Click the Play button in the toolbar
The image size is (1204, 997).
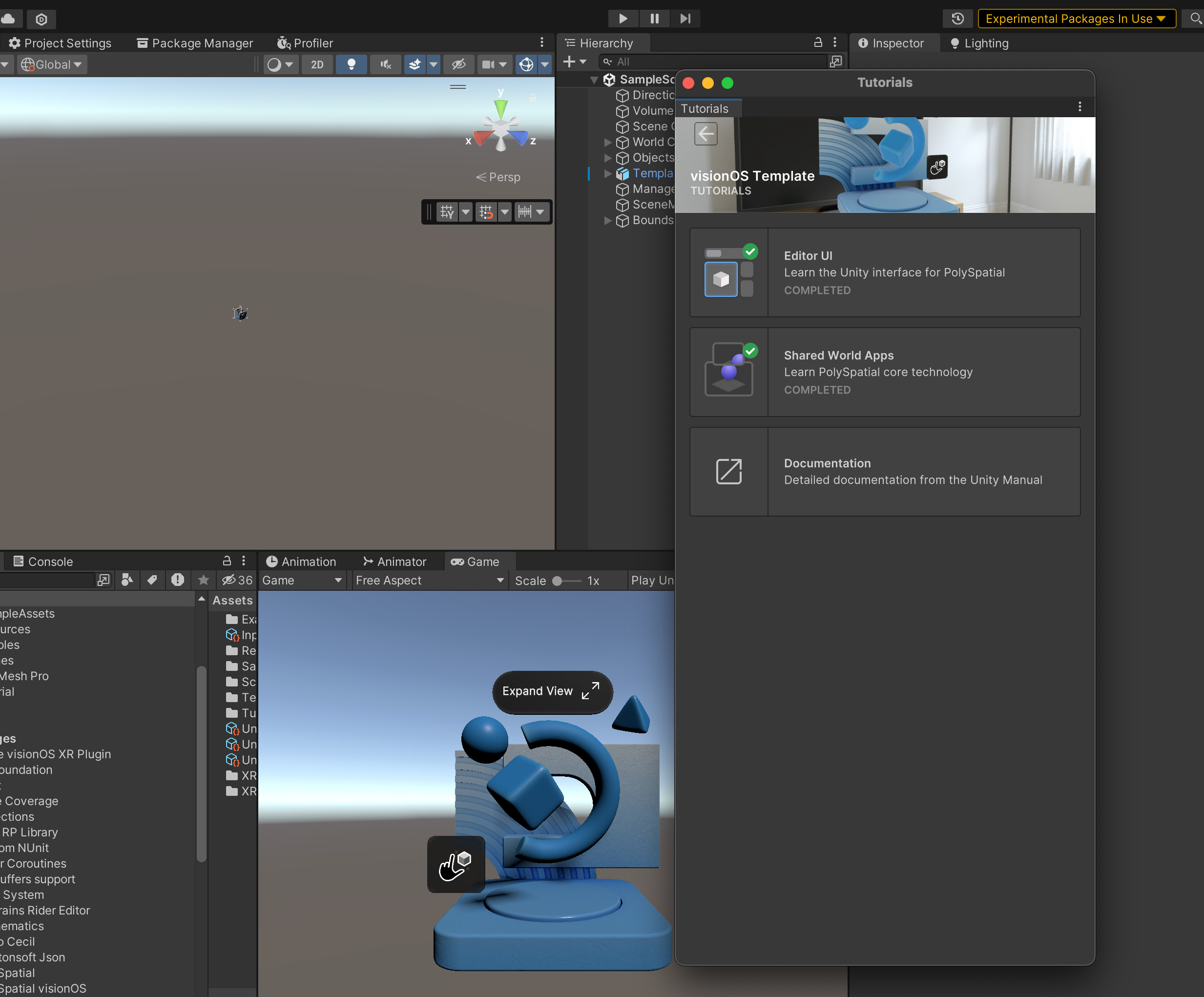(x=623, y=19)
